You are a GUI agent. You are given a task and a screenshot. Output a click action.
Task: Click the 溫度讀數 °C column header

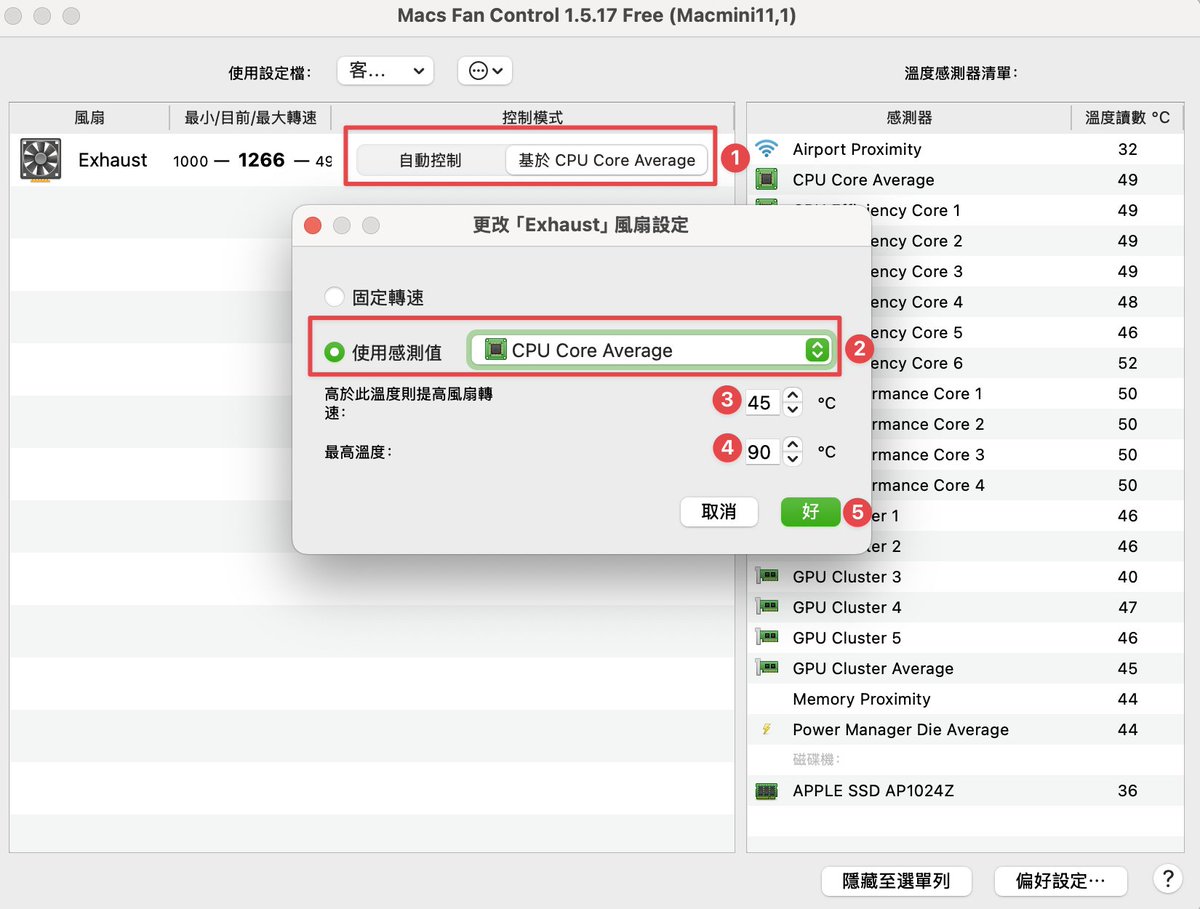click(x=1127, y=118)
